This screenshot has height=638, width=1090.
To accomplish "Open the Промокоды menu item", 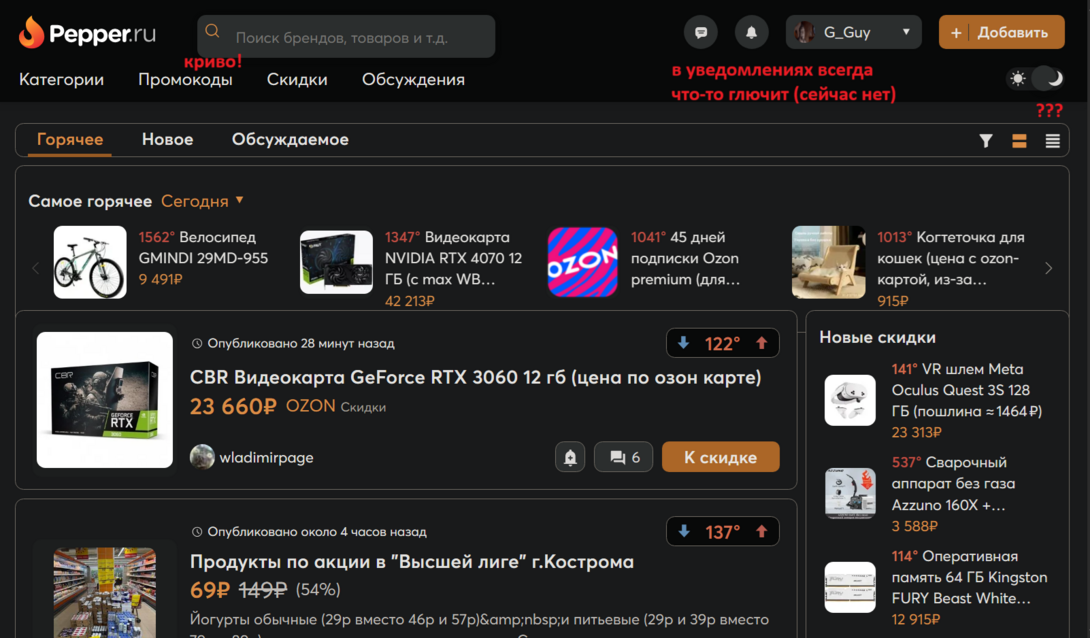I will pos(185,79).
